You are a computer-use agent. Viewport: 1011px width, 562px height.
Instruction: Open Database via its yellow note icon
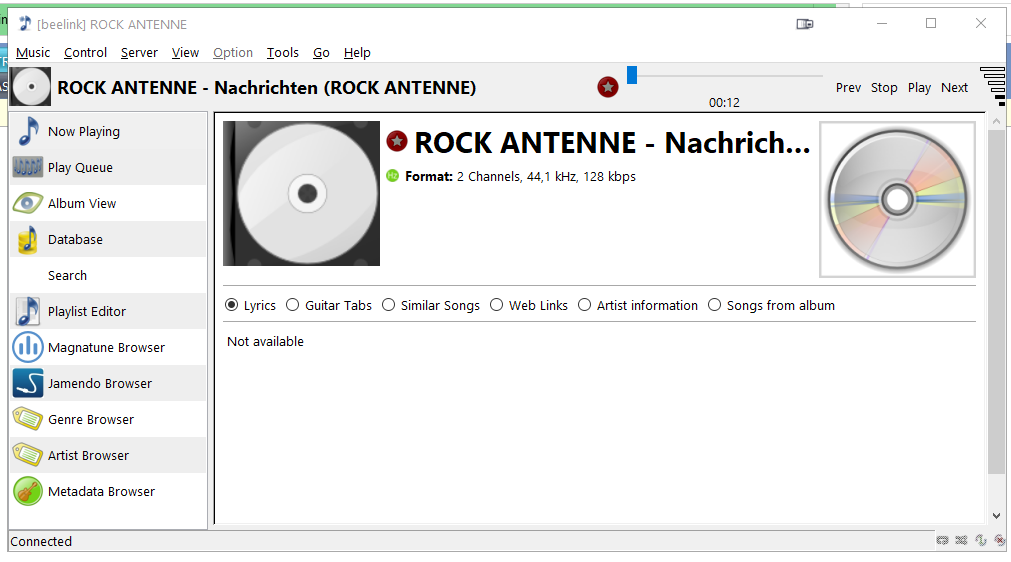click(28, 240)
